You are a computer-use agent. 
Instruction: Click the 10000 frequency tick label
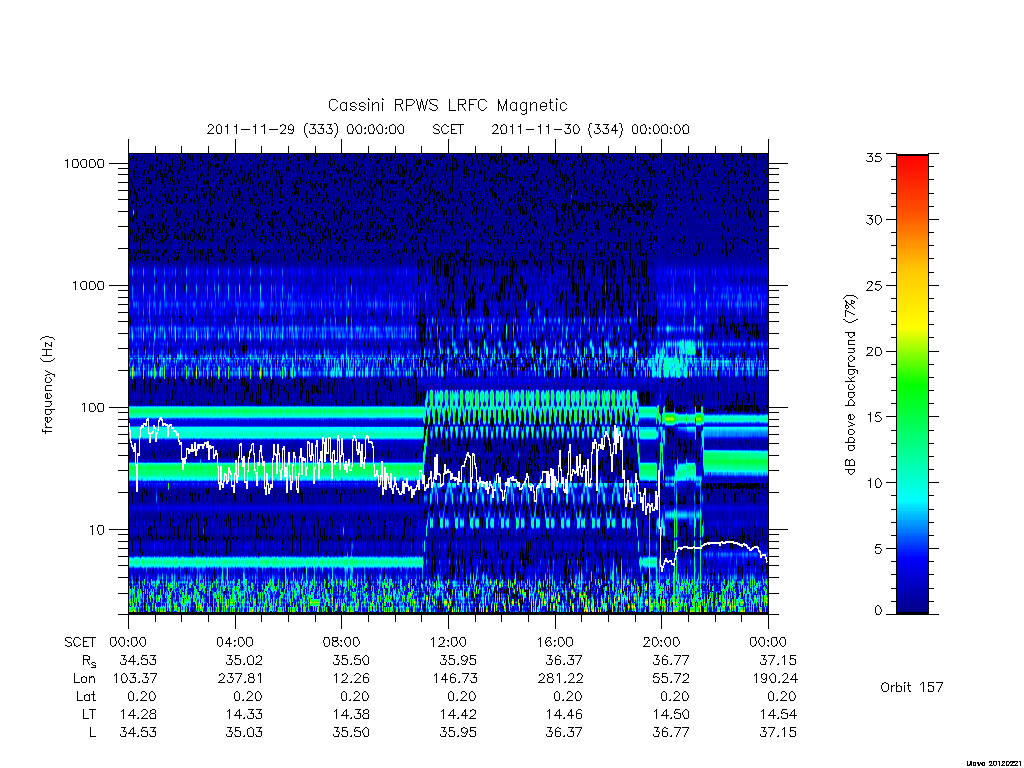tap(84, 164)
